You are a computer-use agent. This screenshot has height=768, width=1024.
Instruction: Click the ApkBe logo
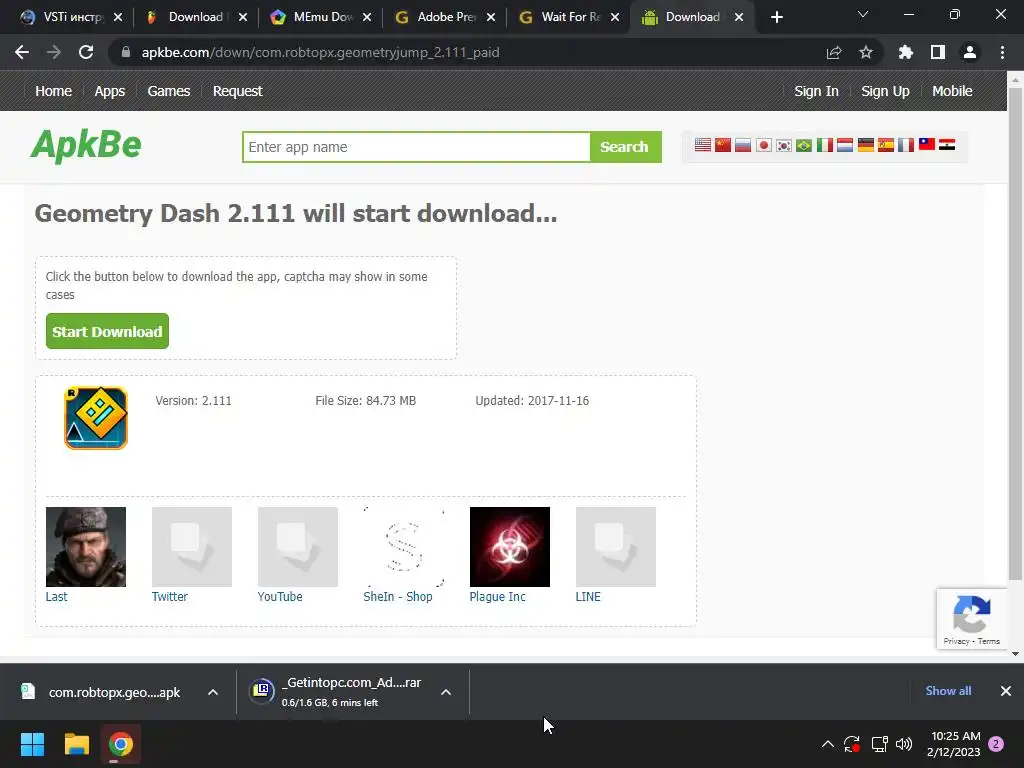click(x=86, y=146)
